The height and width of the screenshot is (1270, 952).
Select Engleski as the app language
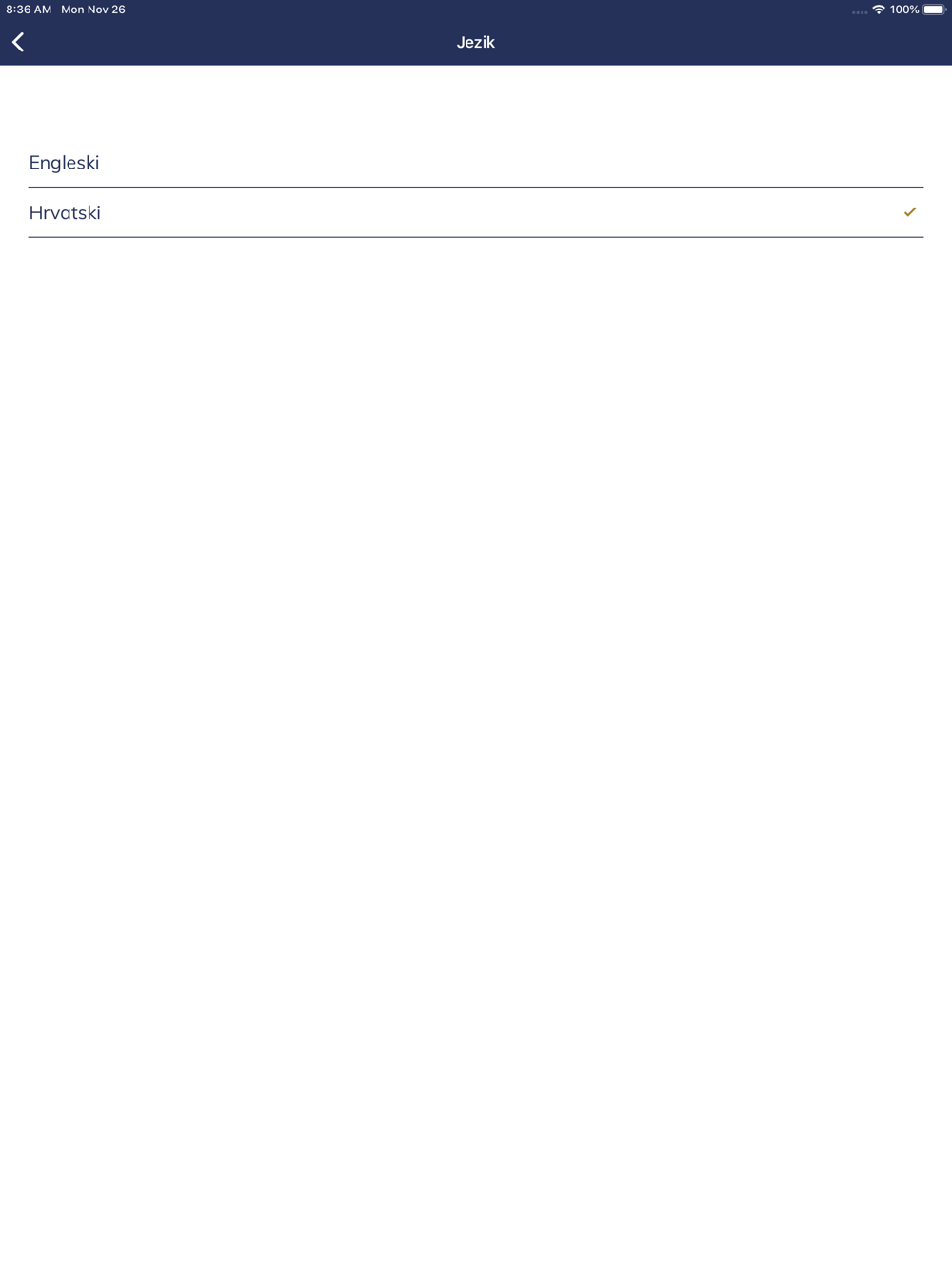tap(476, 163)
